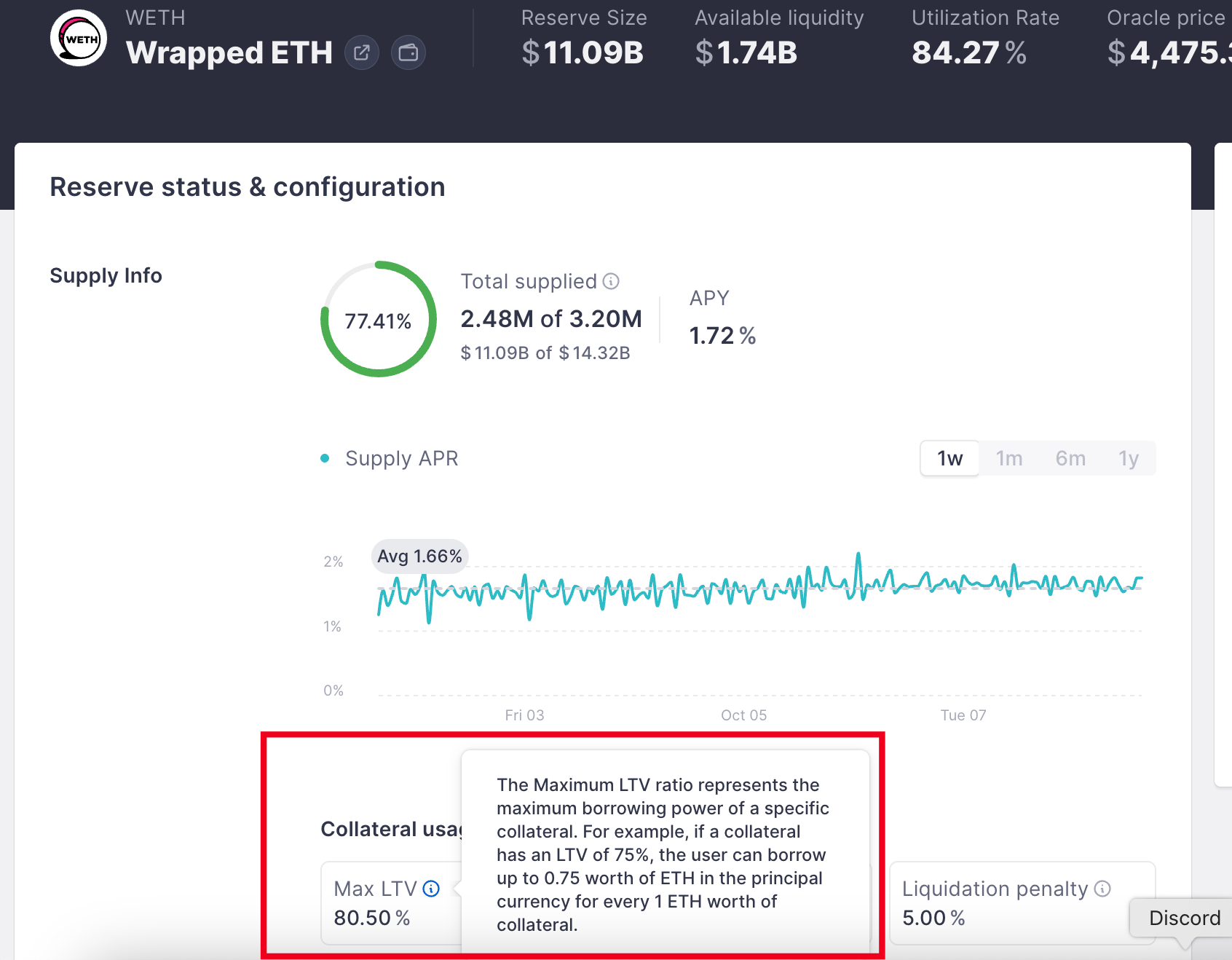Click the Max LTV info icon
This screenshot has height=960, width=1232.
click(432, 889)
